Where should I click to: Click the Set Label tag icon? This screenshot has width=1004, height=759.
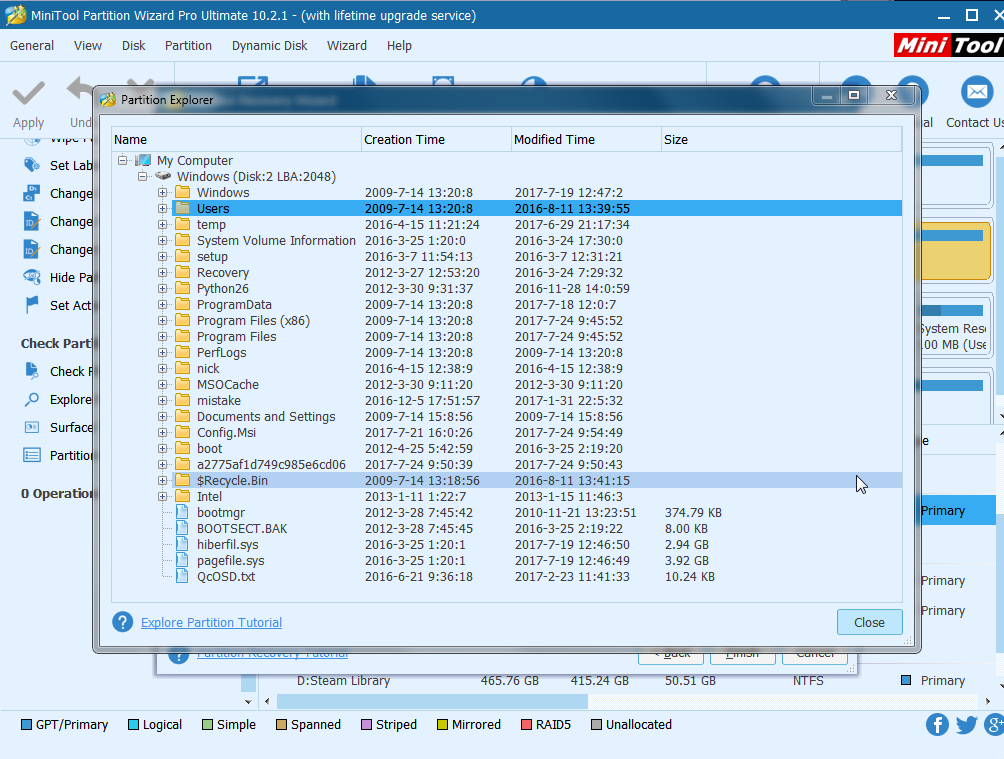(31, 165)
